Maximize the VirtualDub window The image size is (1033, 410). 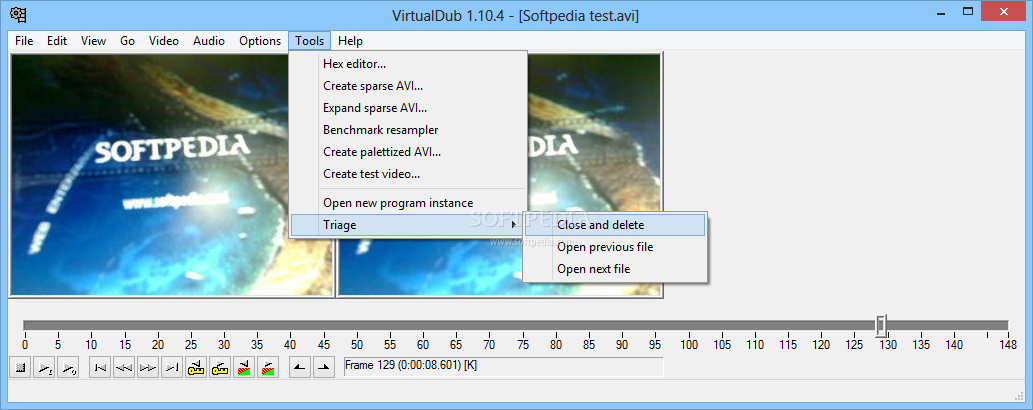[968, 11]
